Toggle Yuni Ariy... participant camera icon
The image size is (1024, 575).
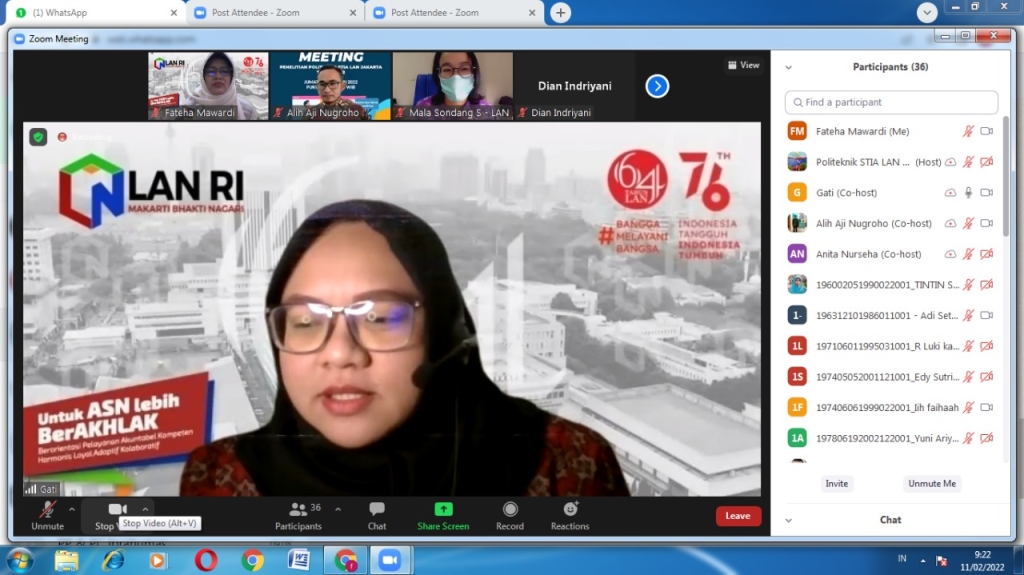[987, 438]
